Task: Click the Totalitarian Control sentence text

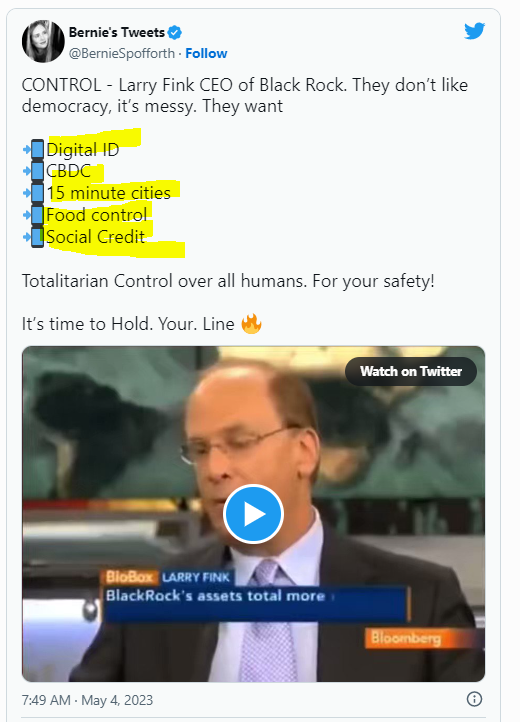Action: click(x=228, y=281)
